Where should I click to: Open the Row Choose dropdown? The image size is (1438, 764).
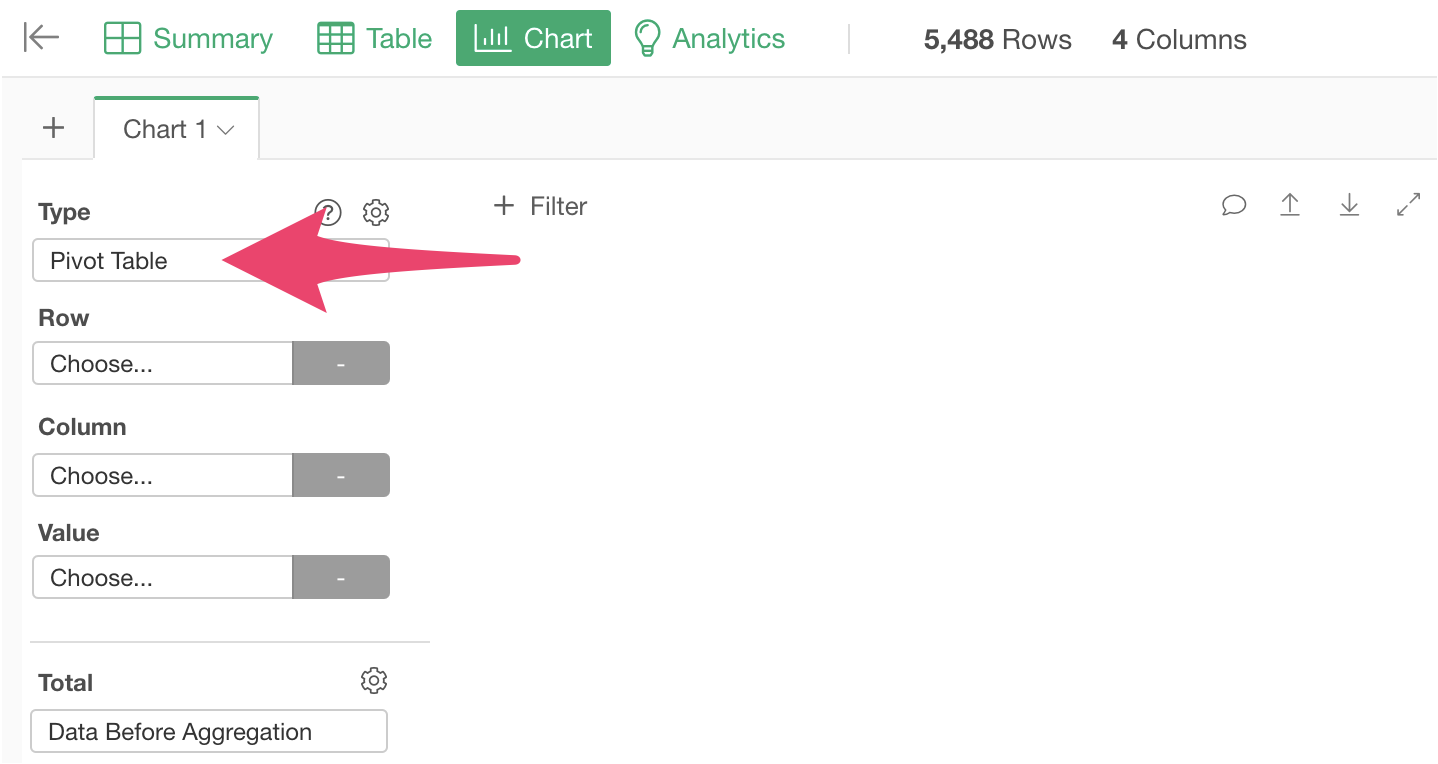click(162, 364)
